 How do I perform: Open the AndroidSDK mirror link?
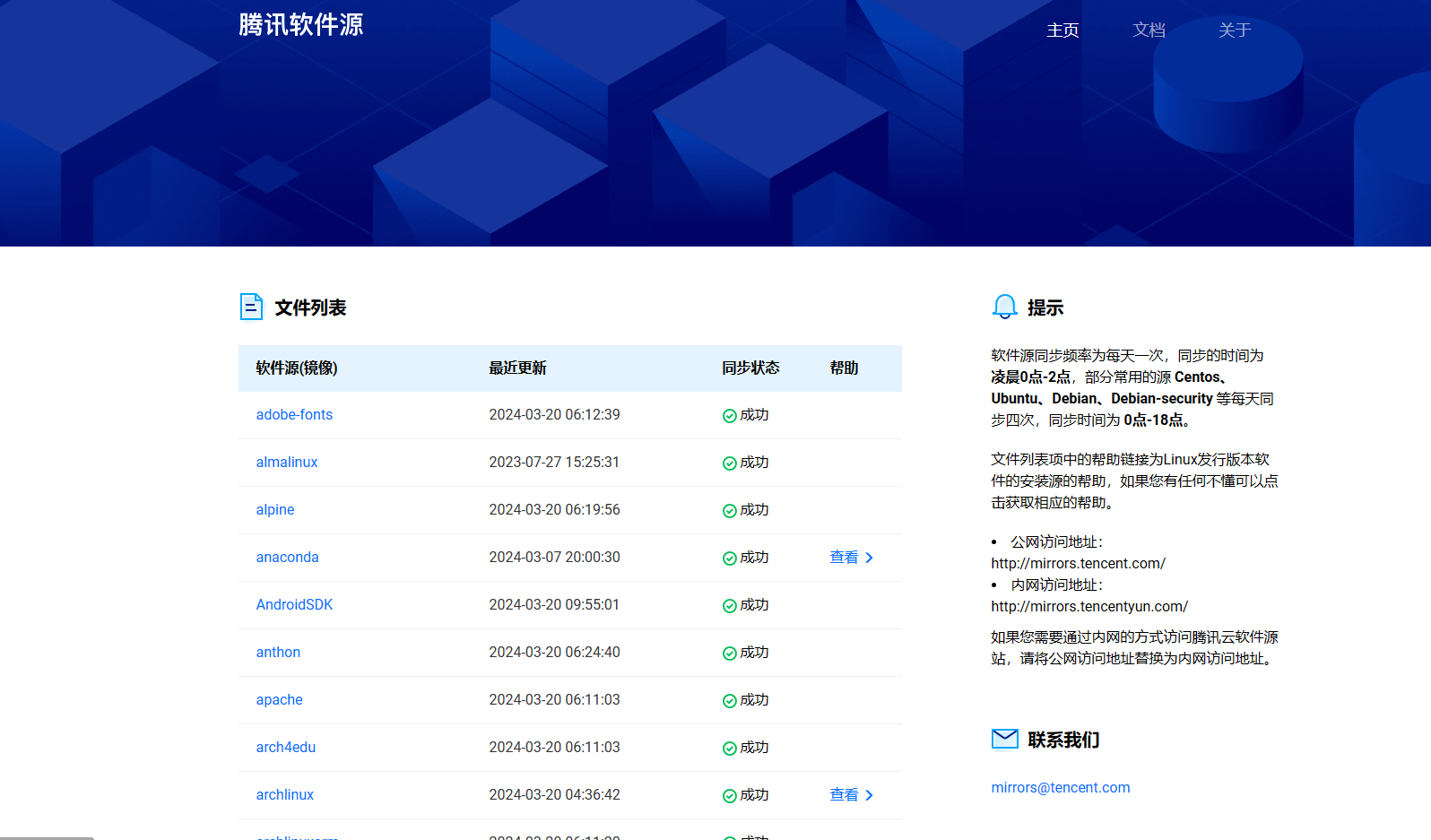click(x=294, y=604)
